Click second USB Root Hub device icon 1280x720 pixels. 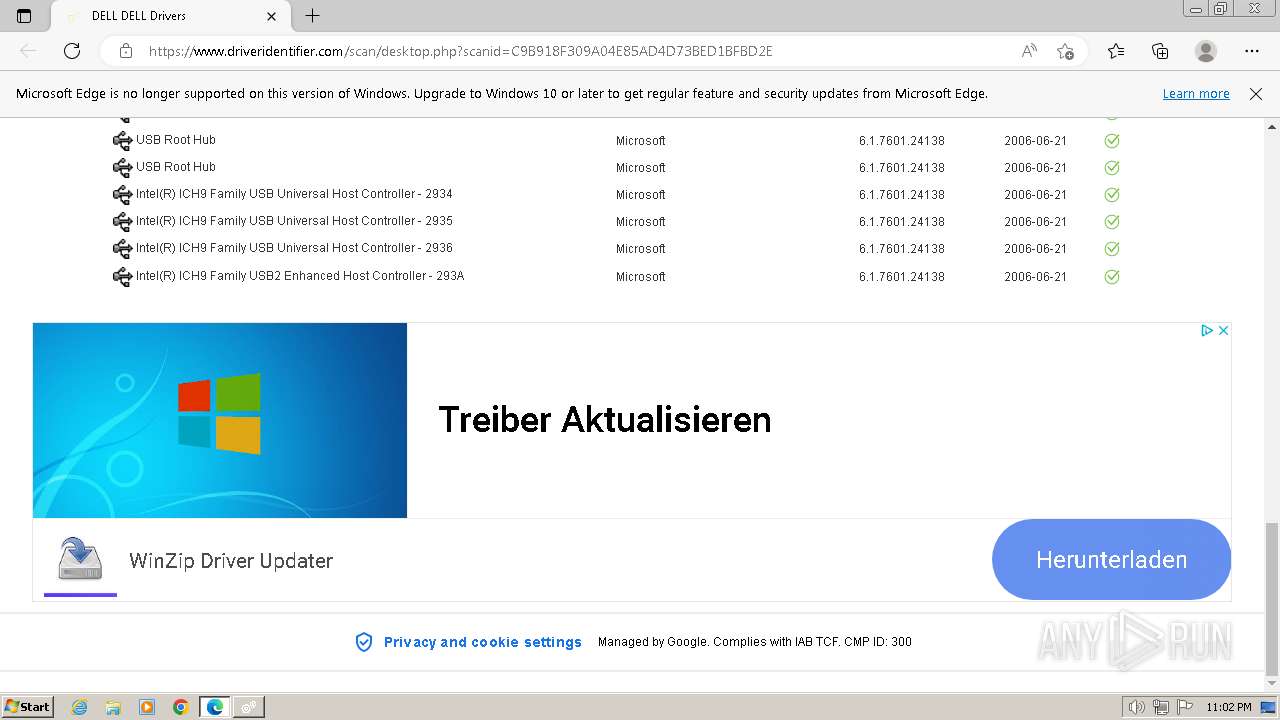coord(122,168)
